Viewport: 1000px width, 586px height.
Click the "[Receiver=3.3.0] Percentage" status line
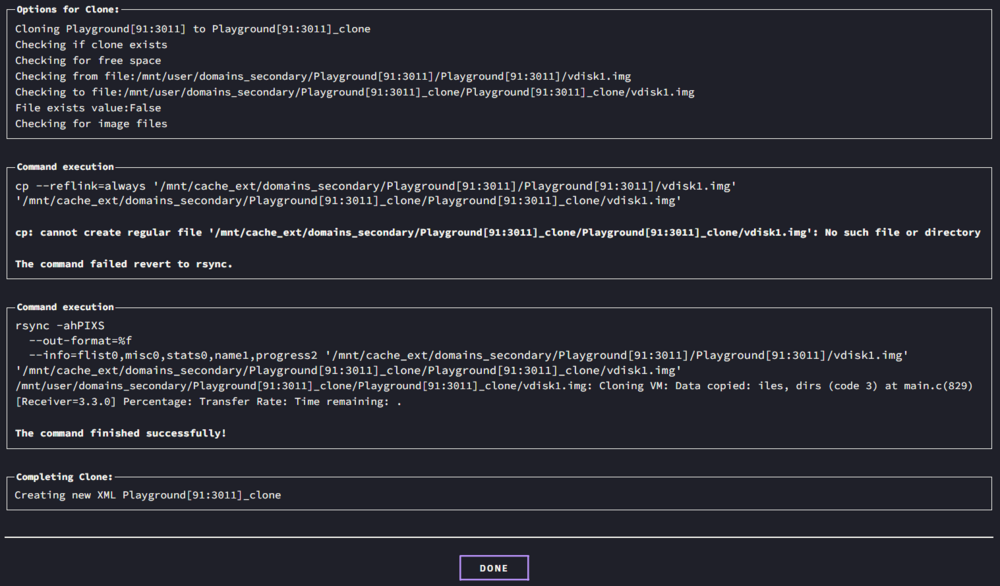209,402
